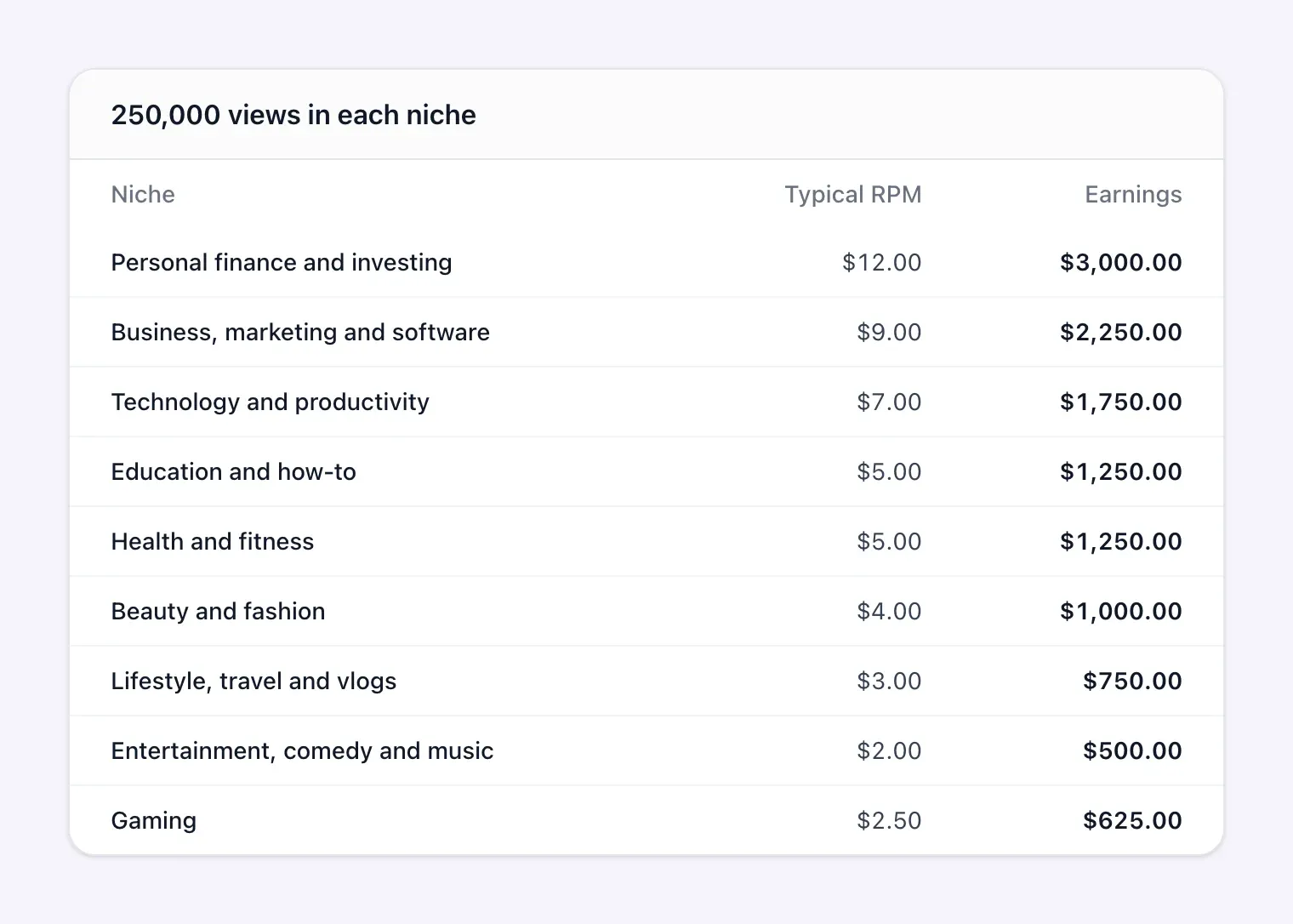The height and width of the screenshot is (924, 1293).
Task: Click the Niche column header
Action: click(143, 194)
